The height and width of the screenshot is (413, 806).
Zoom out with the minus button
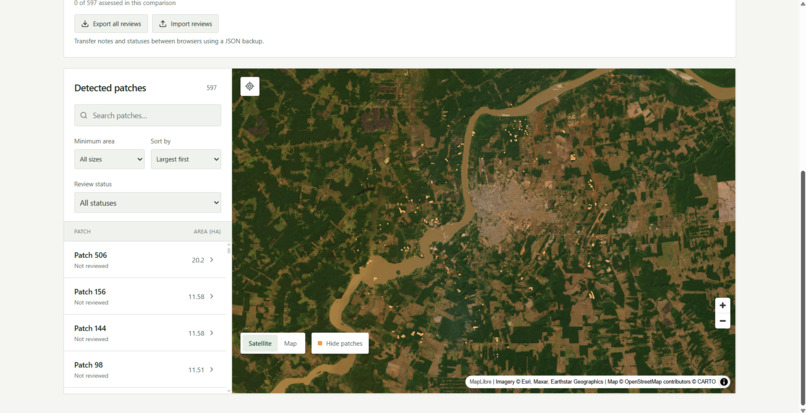tap(722, 321)
